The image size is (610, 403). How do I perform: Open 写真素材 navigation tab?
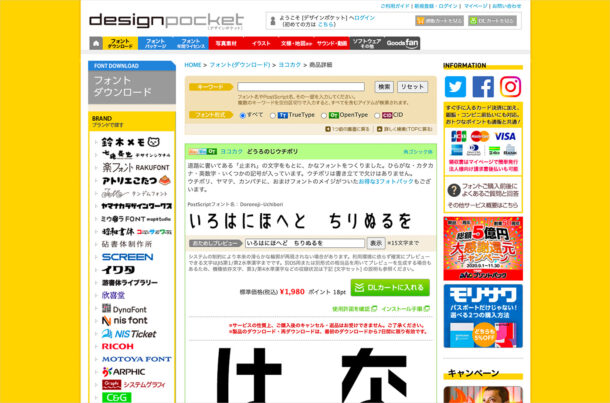click(x=226, y=43)
